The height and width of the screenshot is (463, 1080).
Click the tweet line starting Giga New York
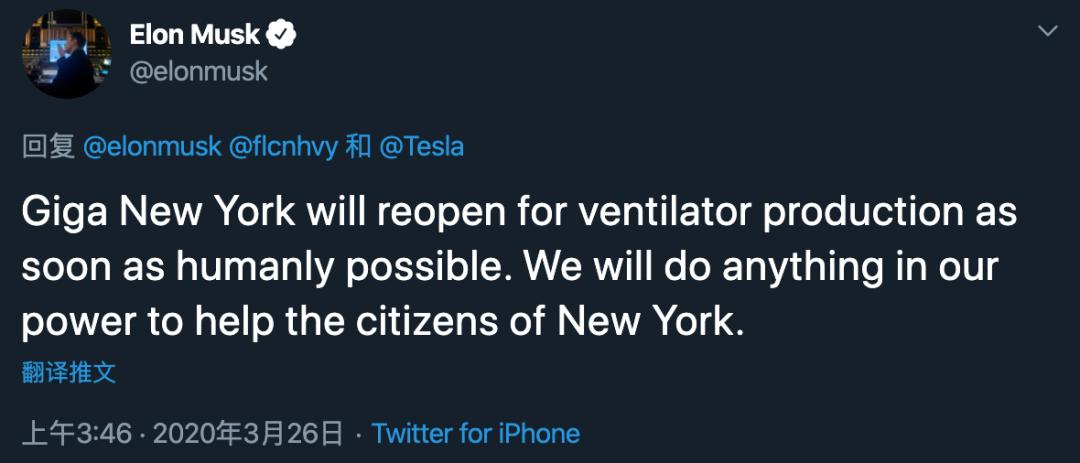coord(519,213)
